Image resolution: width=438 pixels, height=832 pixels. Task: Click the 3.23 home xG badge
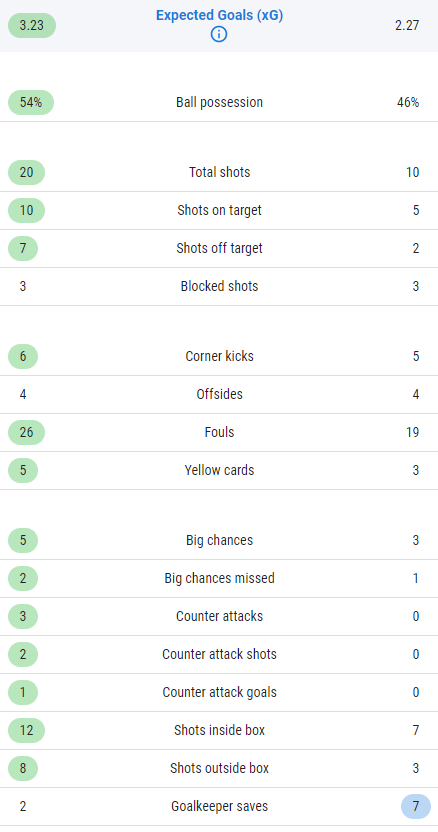32,25
